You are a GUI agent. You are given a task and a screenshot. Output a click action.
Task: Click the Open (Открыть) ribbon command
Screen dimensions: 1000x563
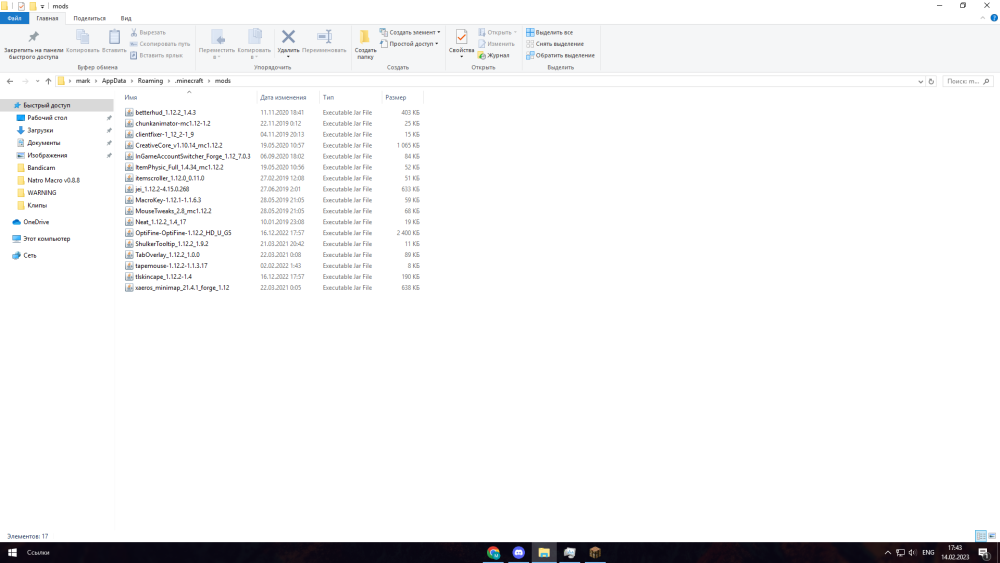[x=497, y=33]
